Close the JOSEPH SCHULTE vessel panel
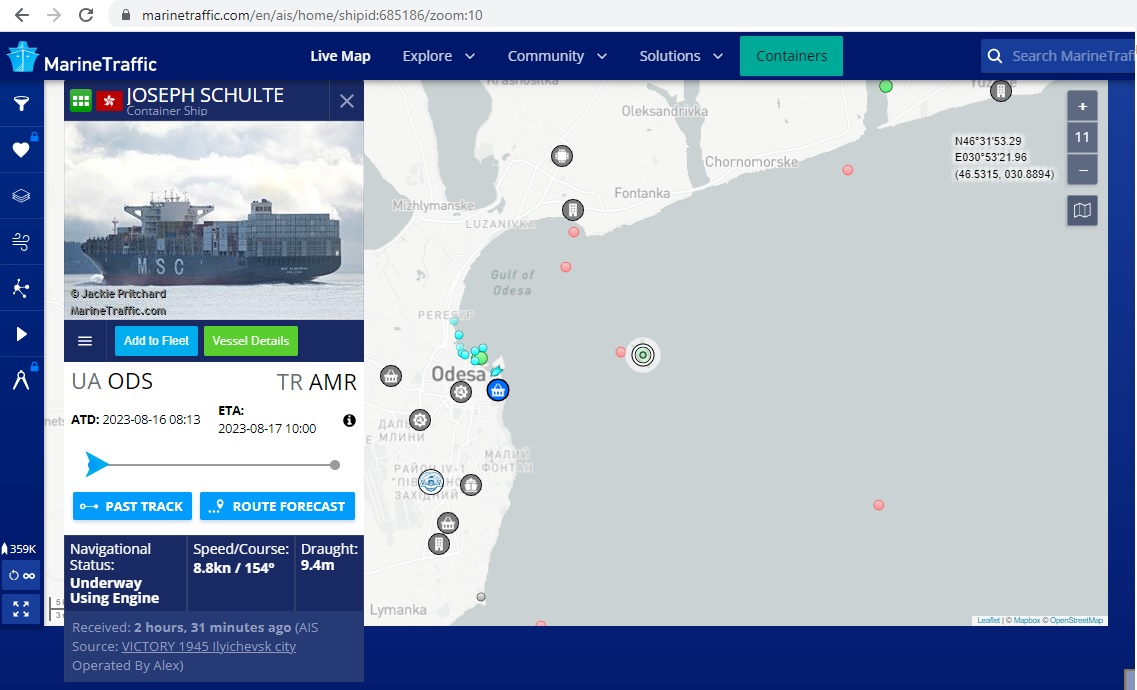Viewport: 1137px width, 690px height. (x=347, y=101)
